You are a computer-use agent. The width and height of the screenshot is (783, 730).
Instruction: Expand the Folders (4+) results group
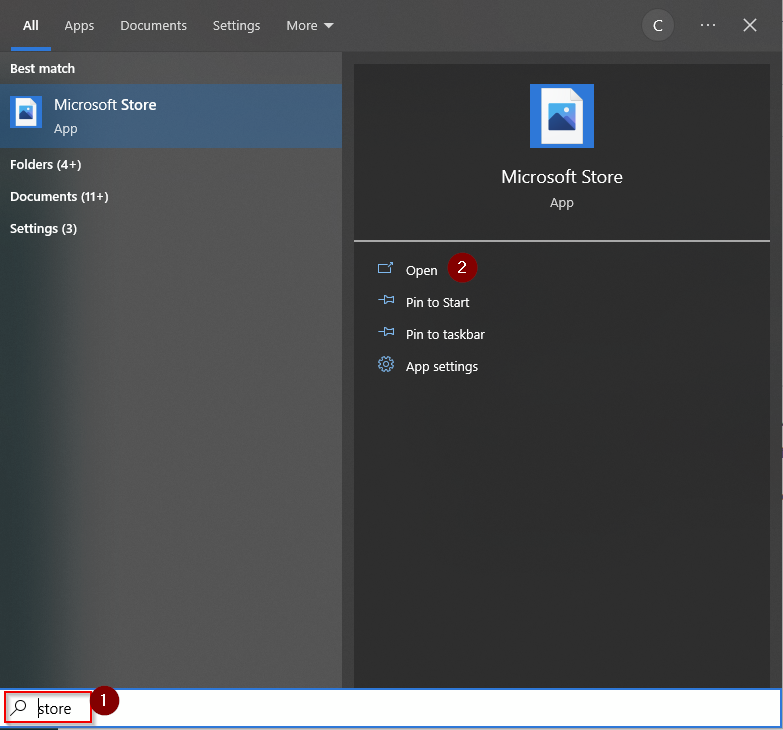[x=45, y=164]
